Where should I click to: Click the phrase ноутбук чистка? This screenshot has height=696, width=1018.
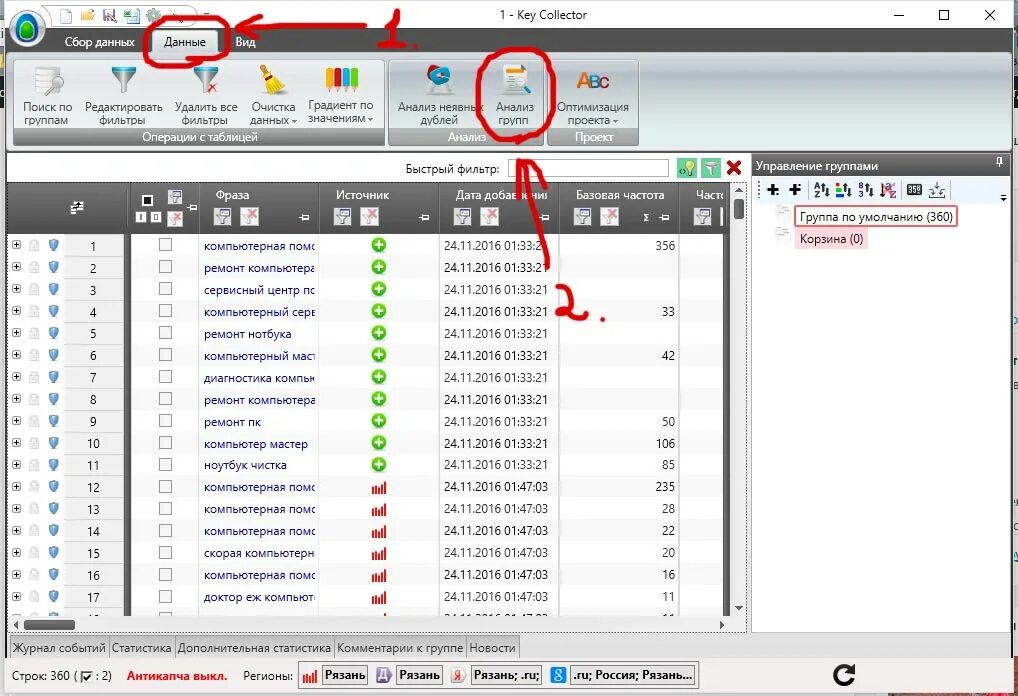pos(245,466)
